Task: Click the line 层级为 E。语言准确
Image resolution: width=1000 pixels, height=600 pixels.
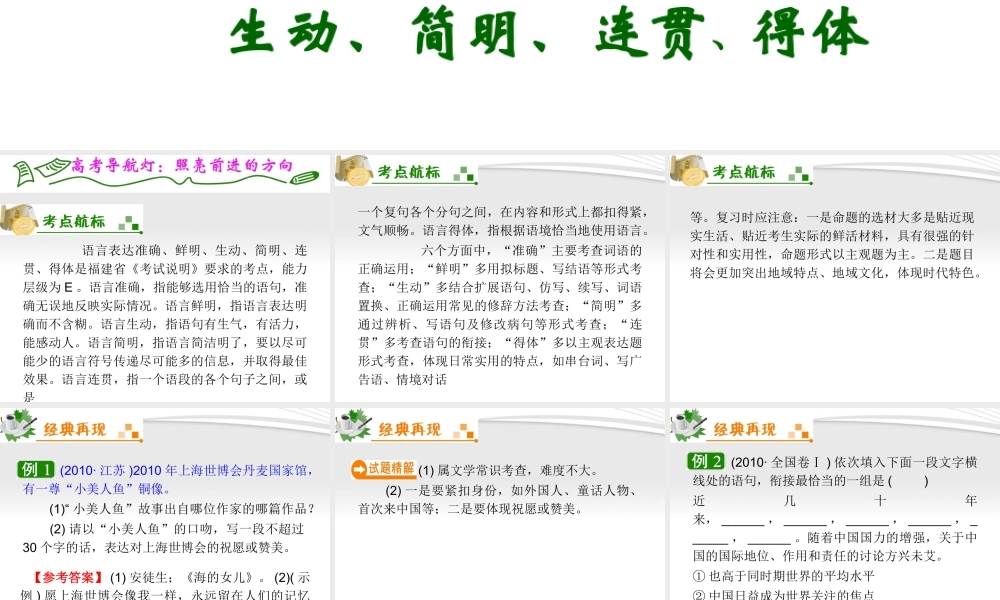Action: (165, 287)
